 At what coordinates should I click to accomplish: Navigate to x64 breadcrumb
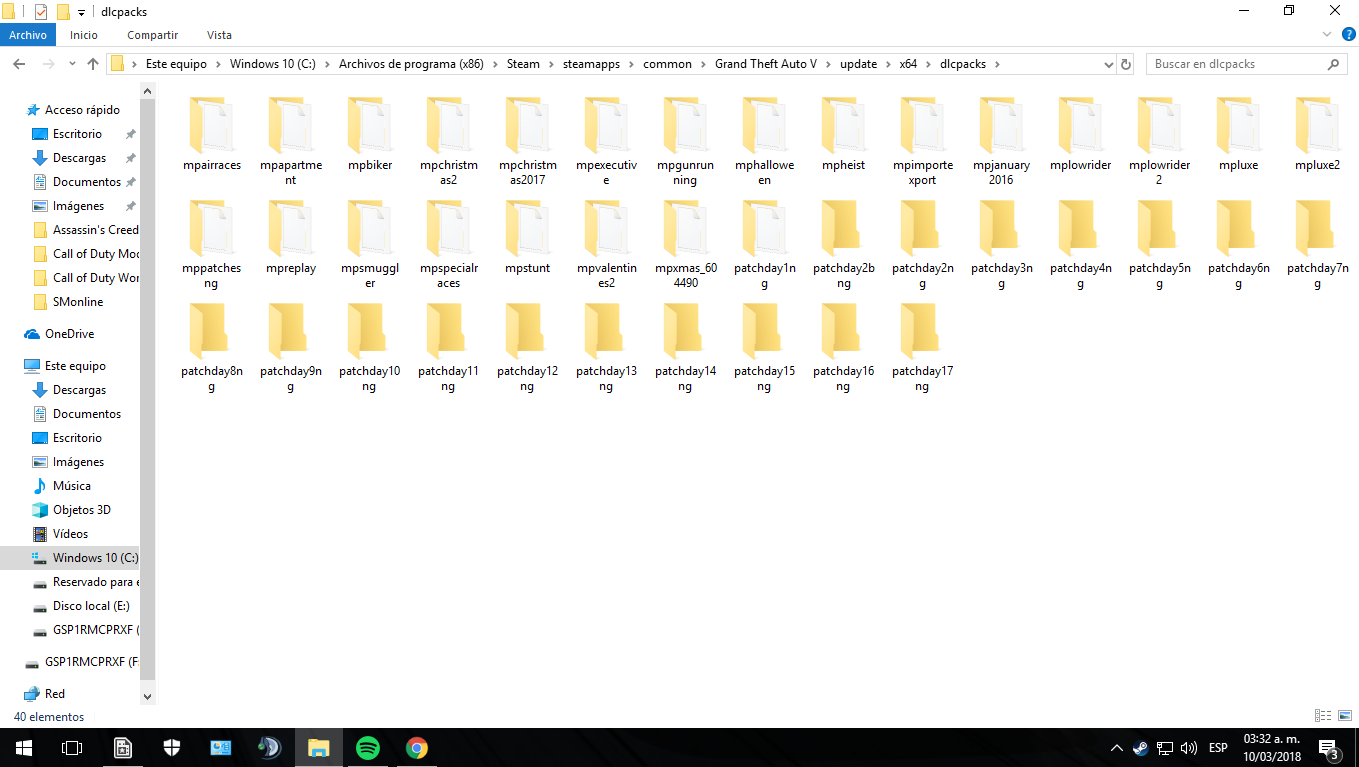point(908,64)
